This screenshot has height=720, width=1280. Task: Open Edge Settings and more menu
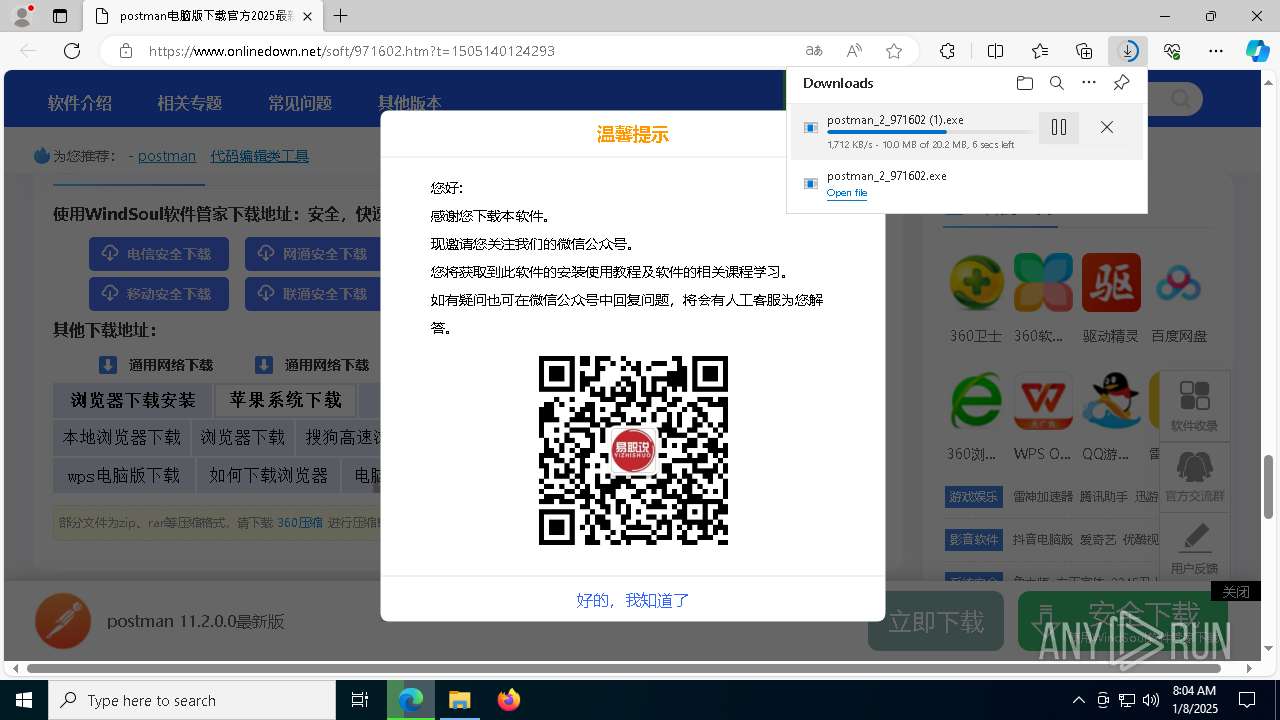click(x=1216, y=51)
